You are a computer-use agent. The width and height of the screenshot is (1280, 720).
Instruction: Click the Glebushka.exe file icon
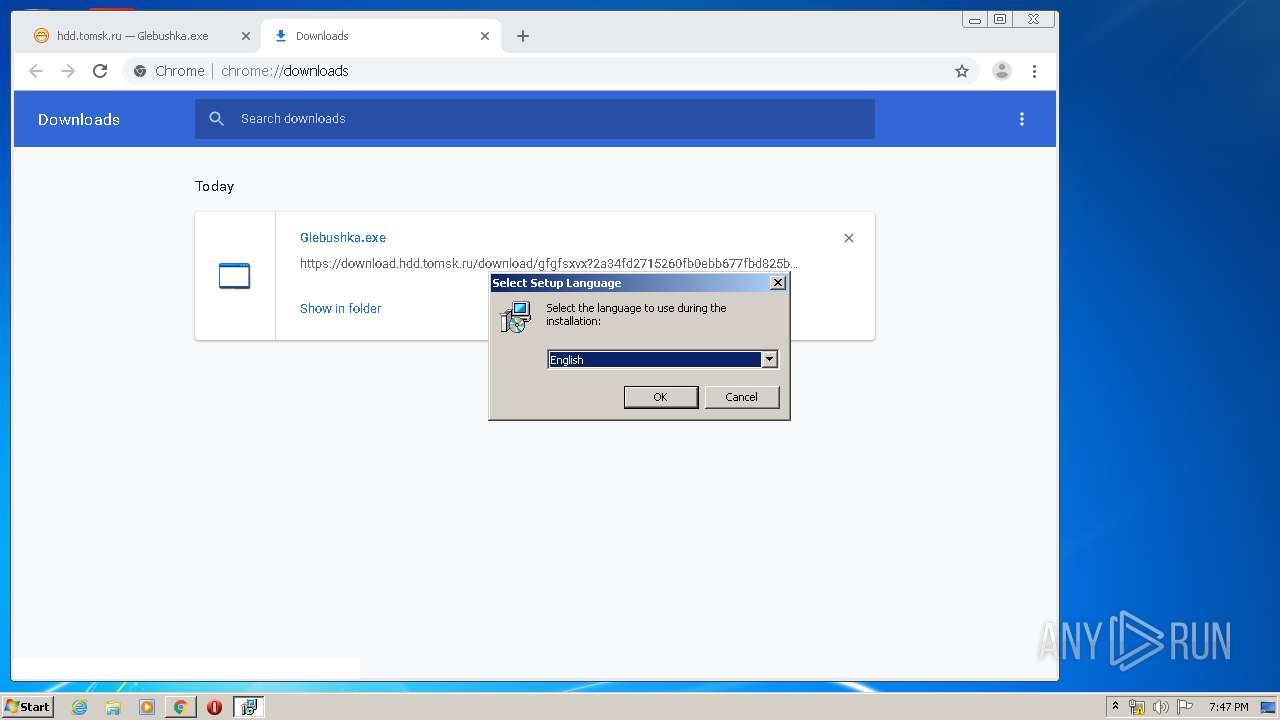[x=234, y=276]
